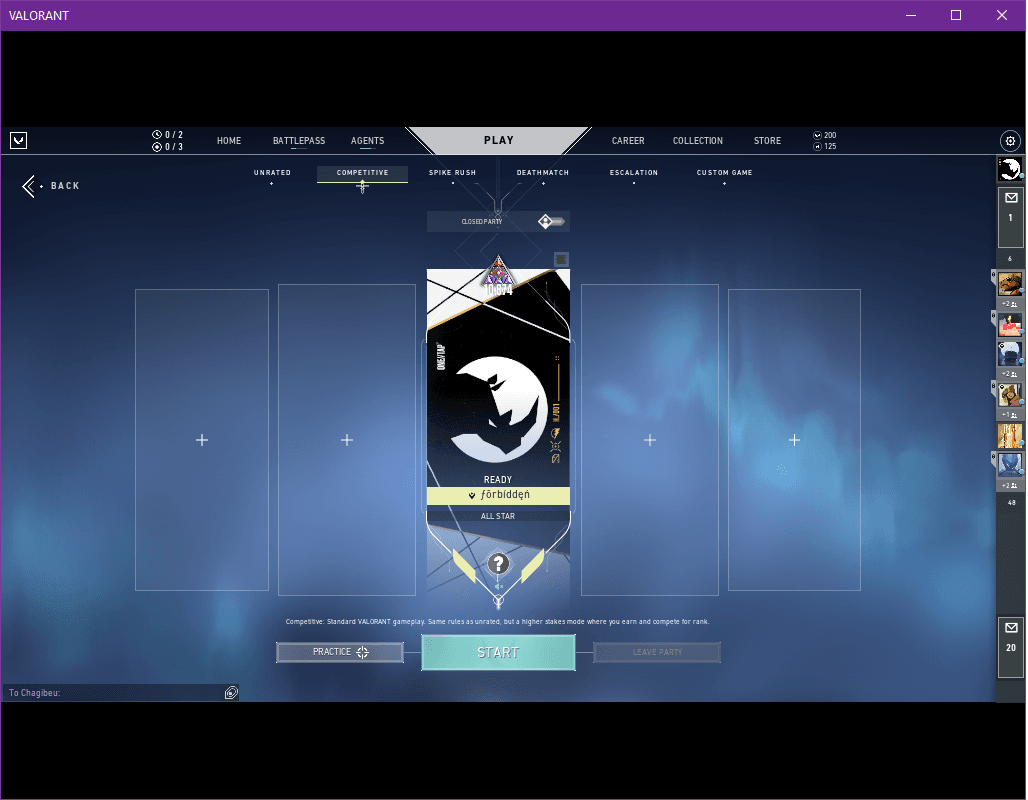Open the Battlepass menu
Viewport: 1028px width, 800px height.
pos(299,141)
